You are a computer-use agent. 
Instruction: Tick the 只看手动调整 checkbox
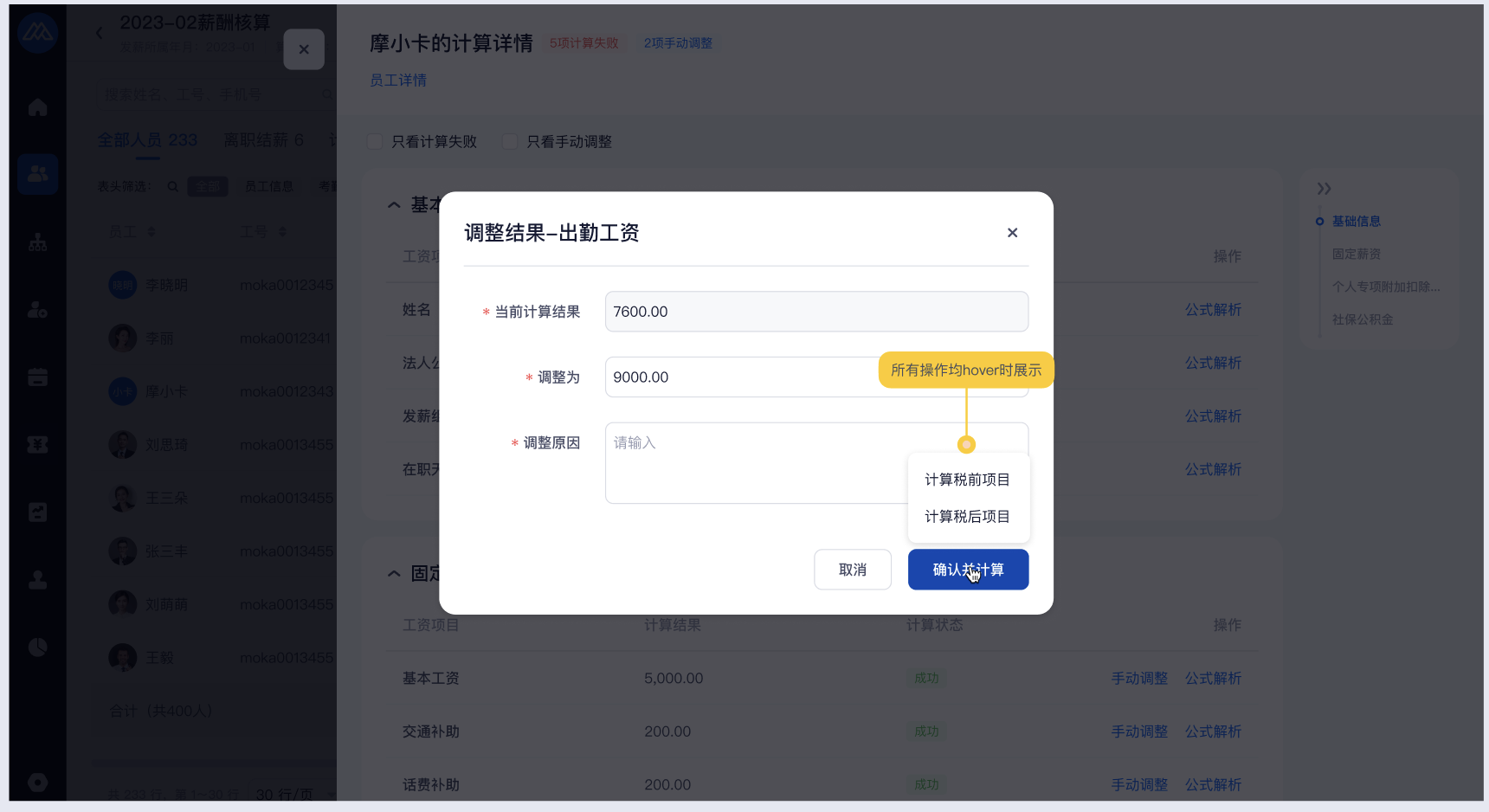click(x=511, y=142)
